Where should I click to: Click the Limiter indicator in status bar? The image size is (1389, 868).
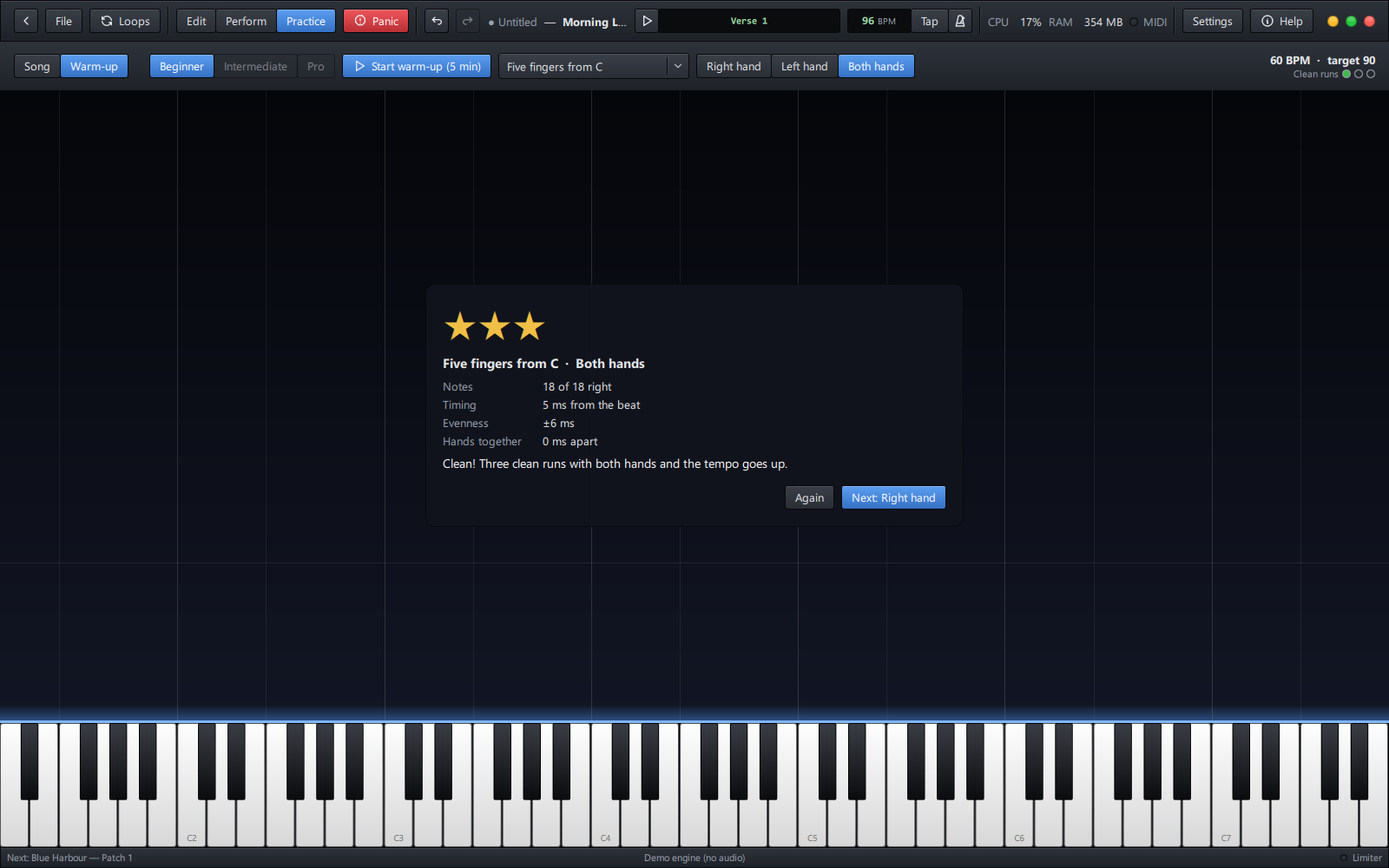pyautogui.click(x=1360, y=858)
